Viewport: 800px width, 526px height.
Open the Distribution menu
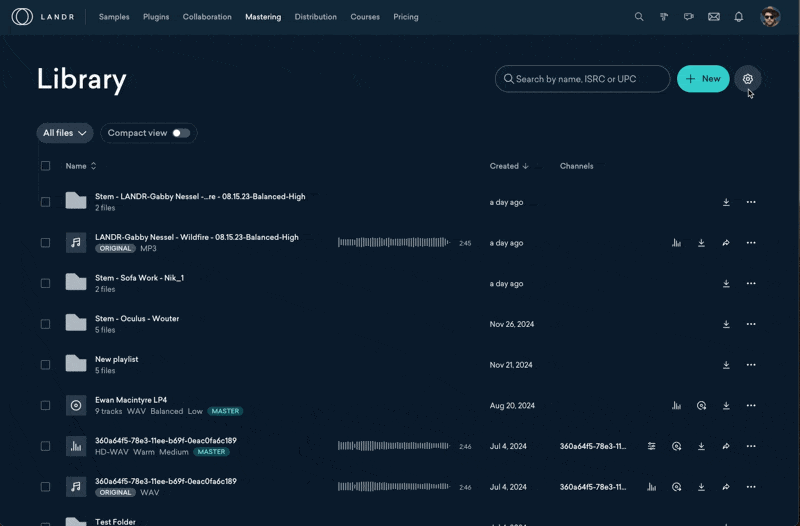[x=315, y=17]
